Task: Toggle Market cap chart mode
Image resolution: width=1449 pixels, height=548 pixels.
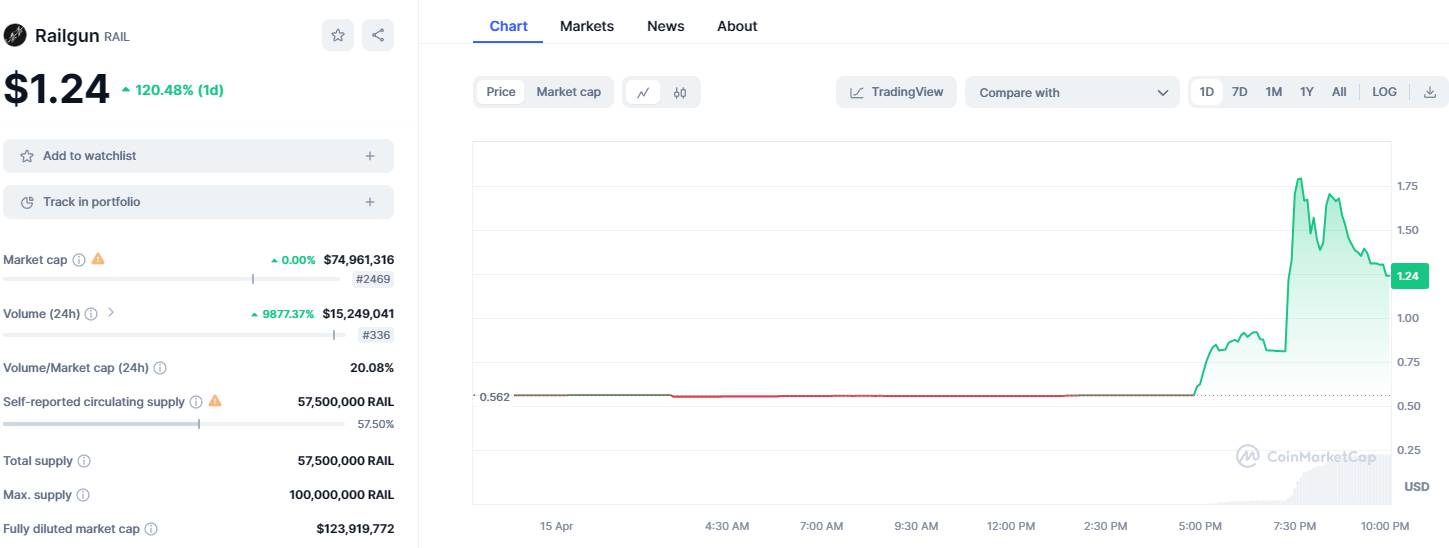Action: pyautogui.click(x=568, y=92)
